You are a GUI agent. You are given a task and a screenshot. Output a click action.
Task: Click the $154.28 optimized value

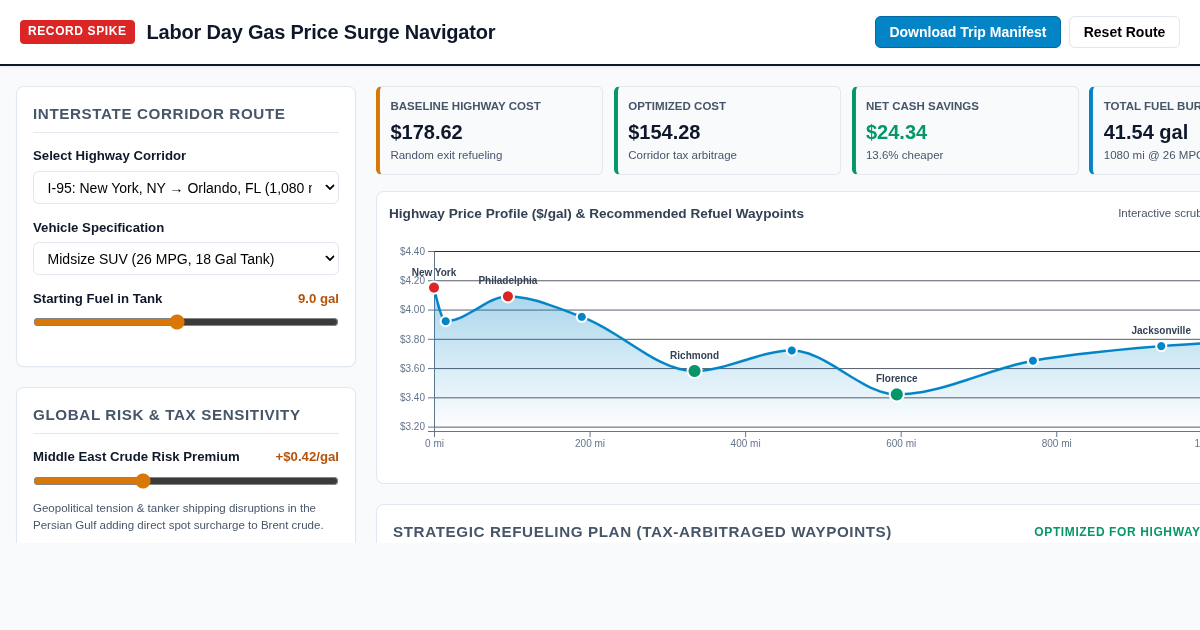click(665, 132)
